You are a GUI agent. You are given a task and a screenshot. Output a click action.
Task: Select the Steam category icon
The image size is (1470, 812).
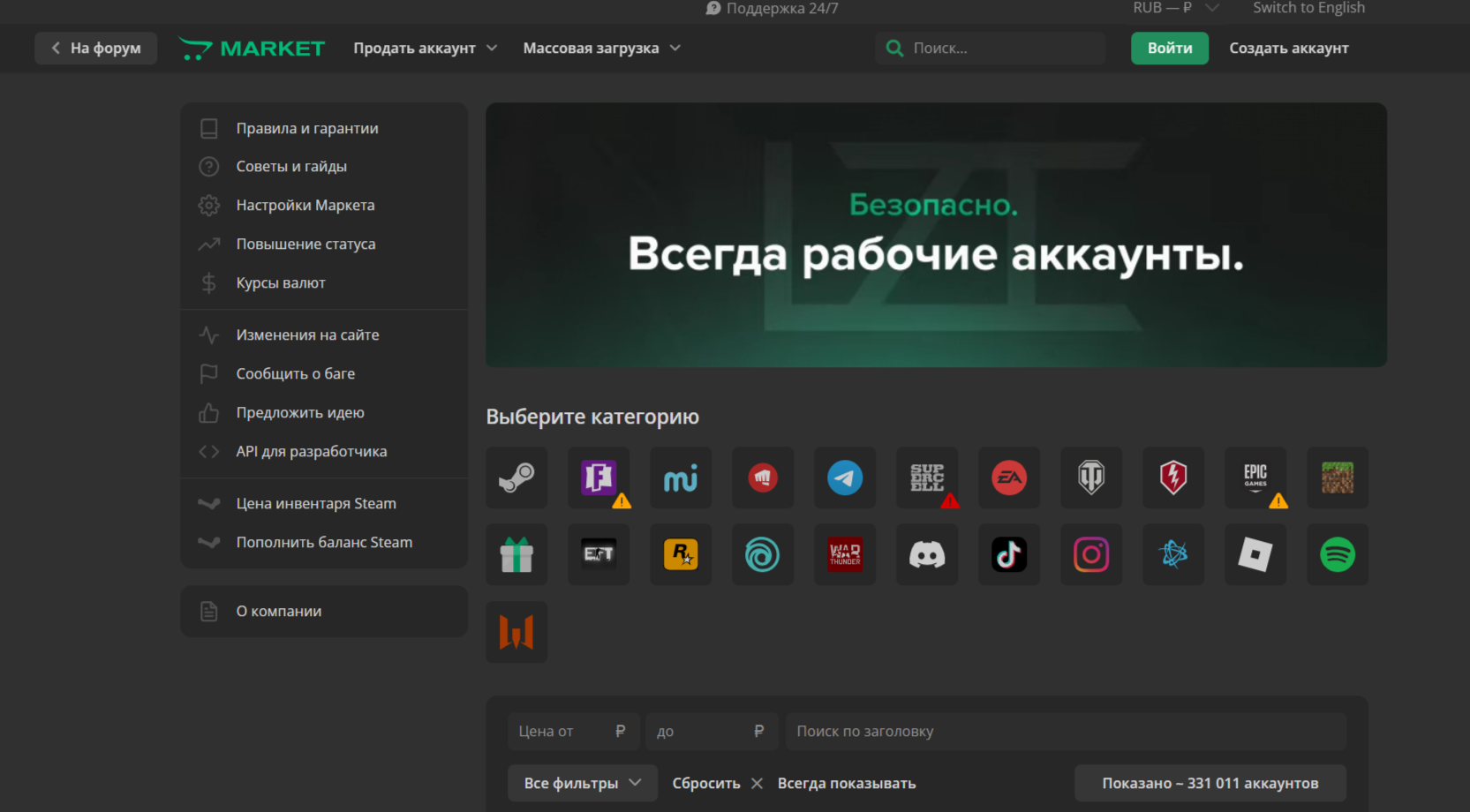click(516, 477)
